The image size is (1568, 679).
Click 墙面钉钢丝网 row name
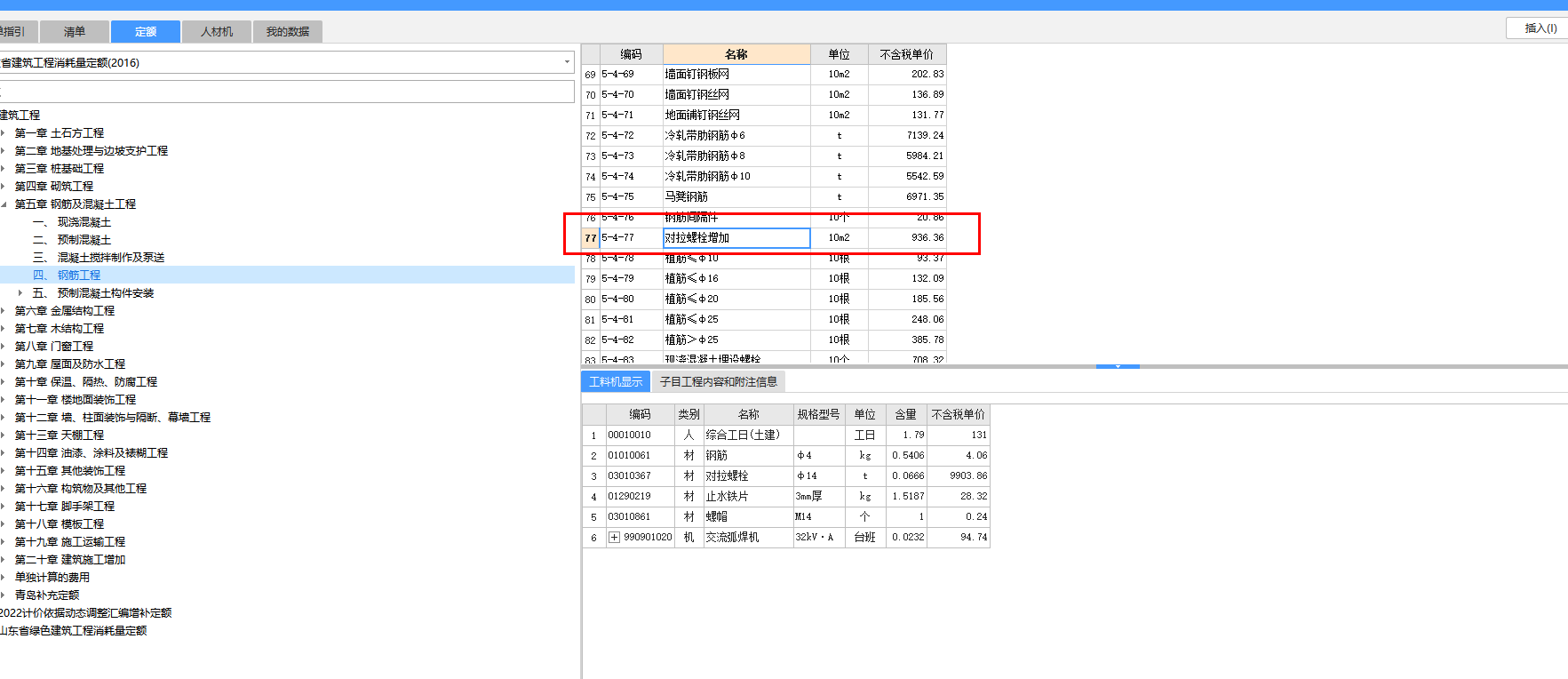pyautogui.click(x=697, y=95)
